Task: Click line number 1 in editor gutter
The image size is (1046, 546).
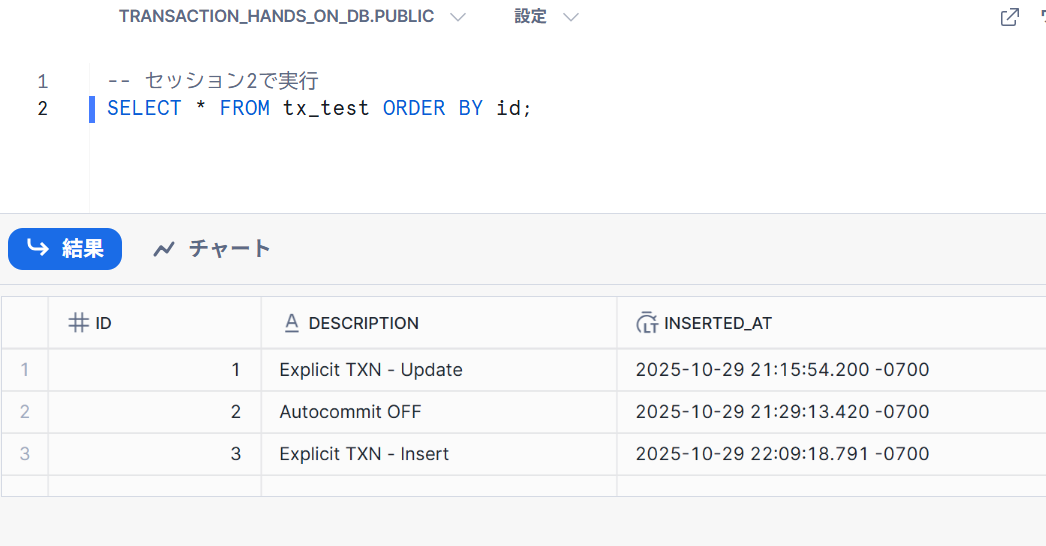Action: [42, 81]
